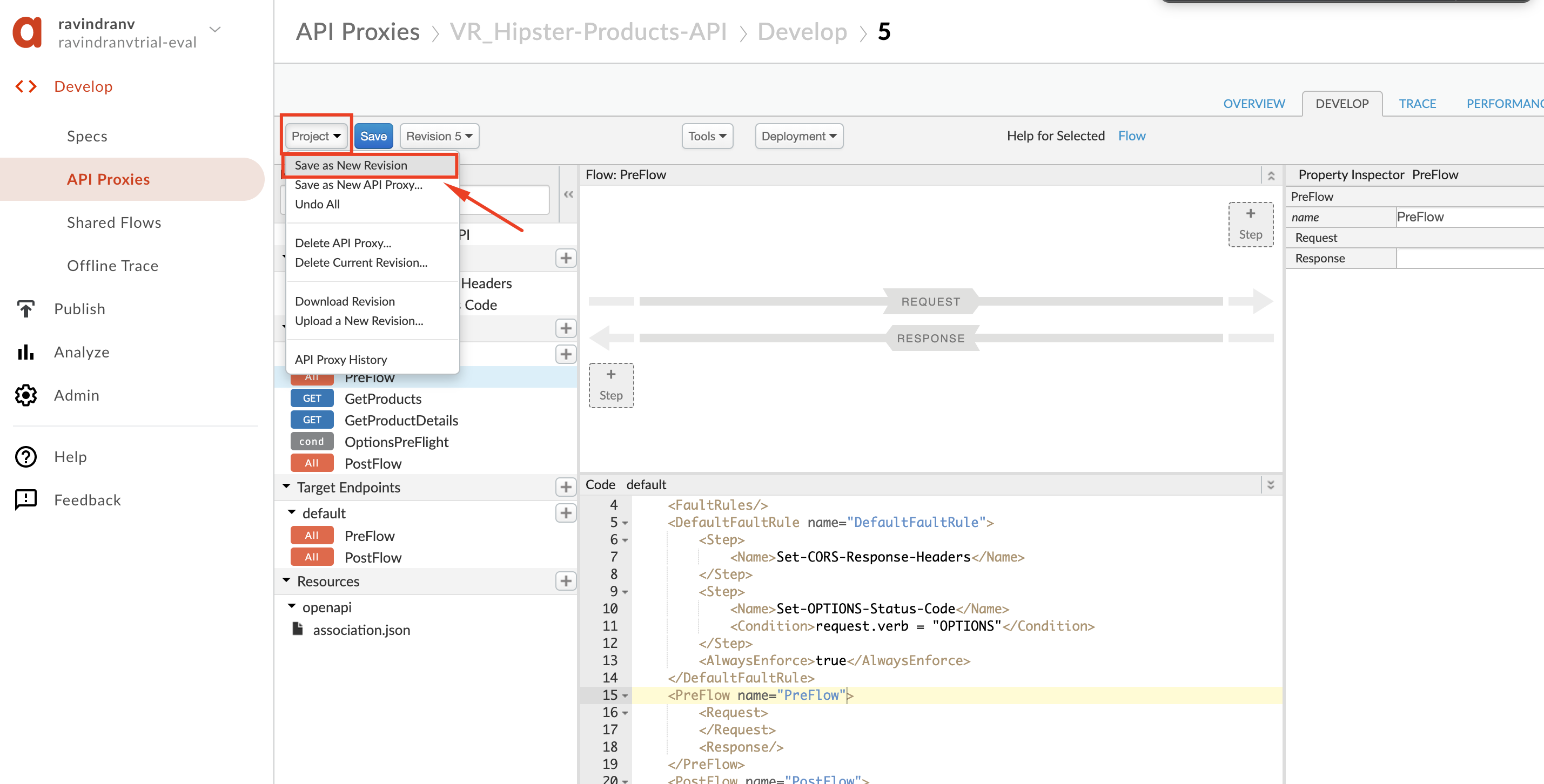Open association.json resource file
Screen dimensions: 1544x784
point(361,630)
